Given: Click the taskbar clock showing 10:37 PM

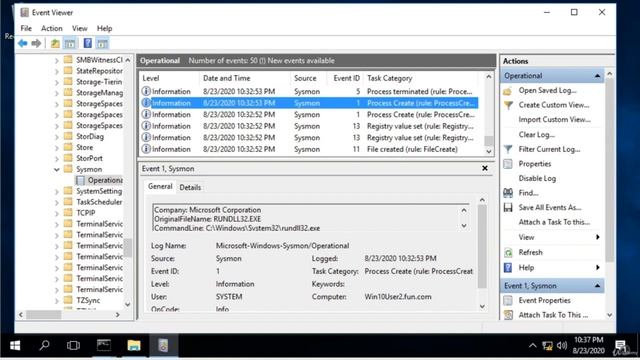Looking at the screenshot, I should pos(589,345).
